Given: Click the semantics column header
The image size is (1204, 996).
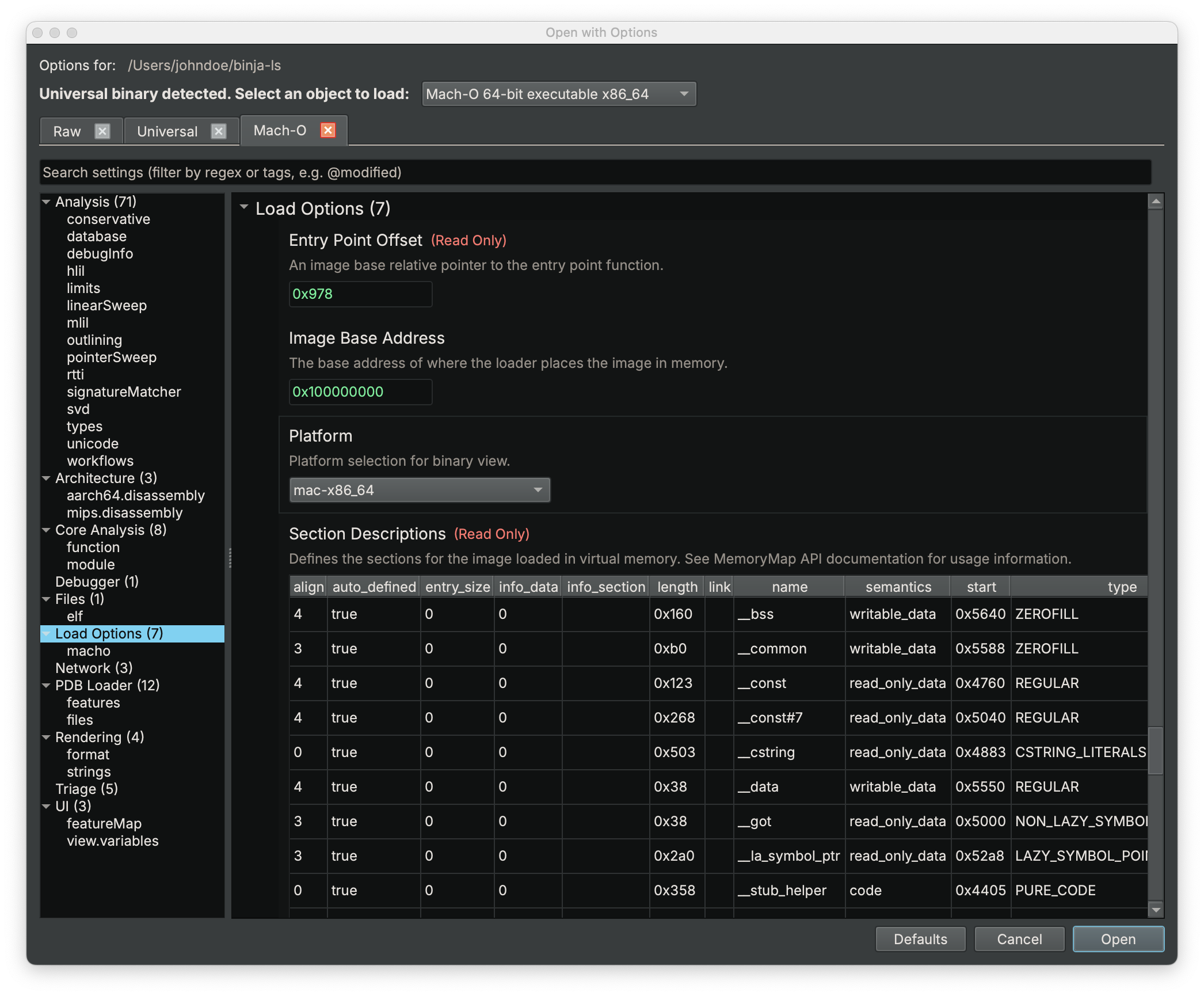Looking at the screenshot, I should (x=898, y=587).
